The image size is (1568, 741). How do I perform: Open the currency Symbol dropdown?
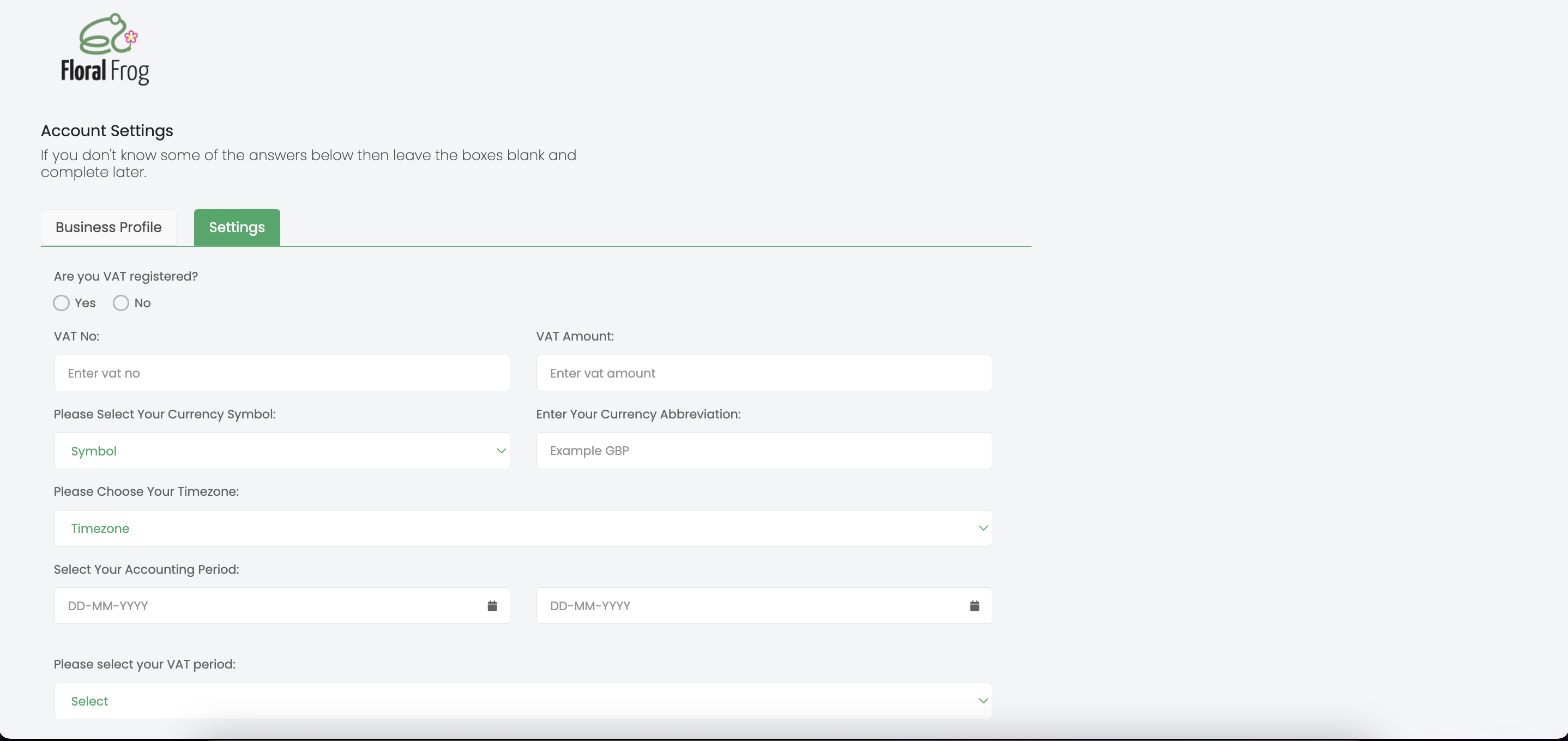pos(281,451)
